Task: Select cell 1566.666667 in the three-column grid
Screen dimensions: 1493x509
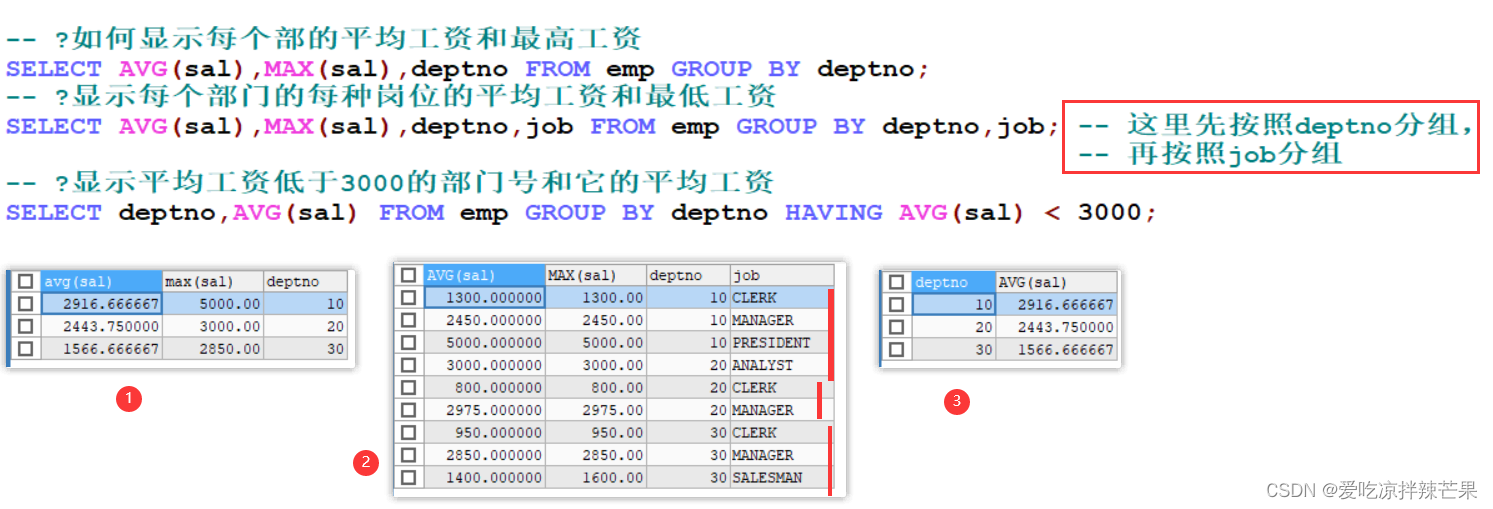Action: pyautogui.click(x=101, y=349)
